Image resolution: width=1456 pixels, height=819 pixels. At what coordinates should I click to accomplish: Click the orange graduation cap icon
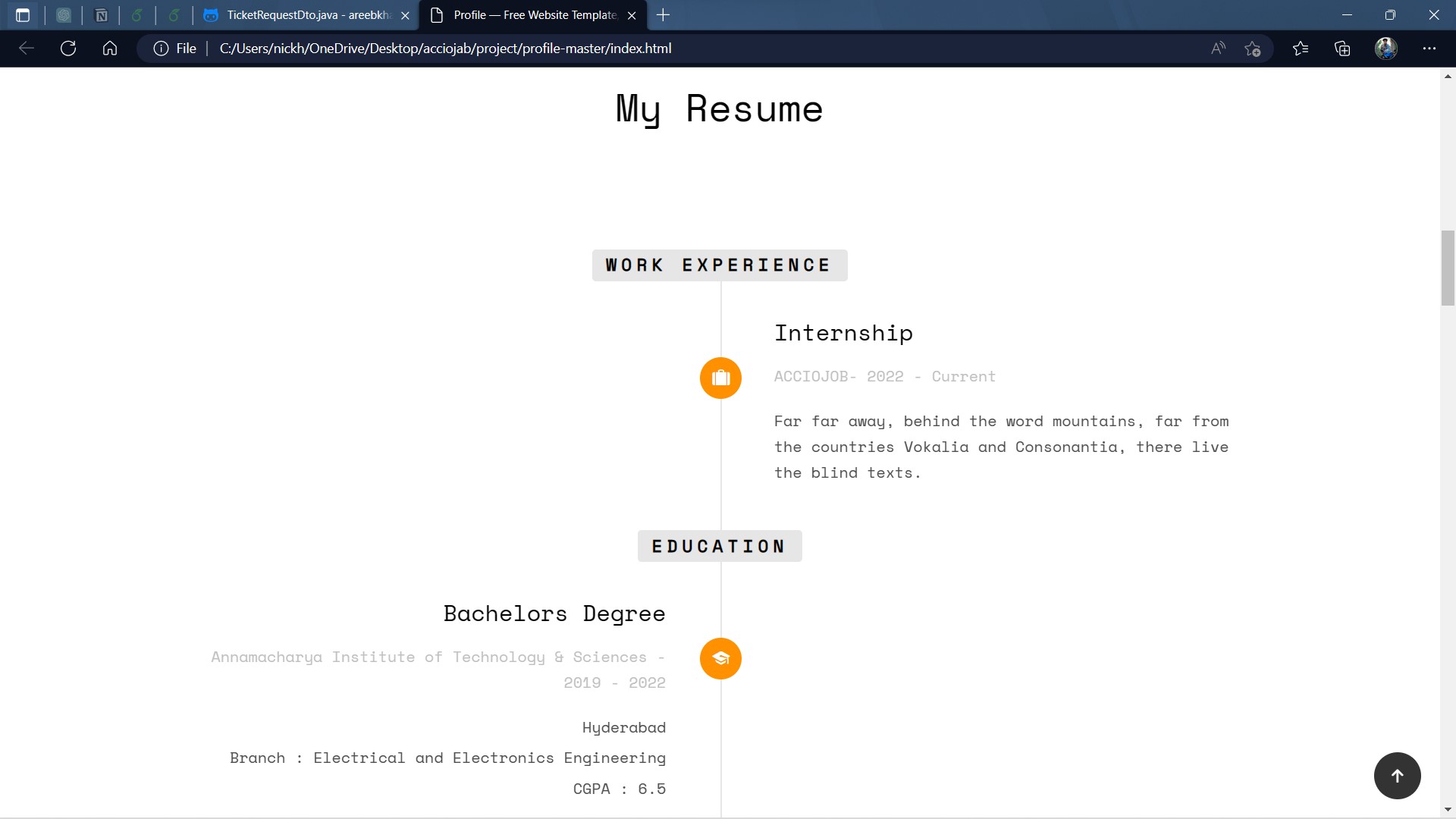pos(720,658)
